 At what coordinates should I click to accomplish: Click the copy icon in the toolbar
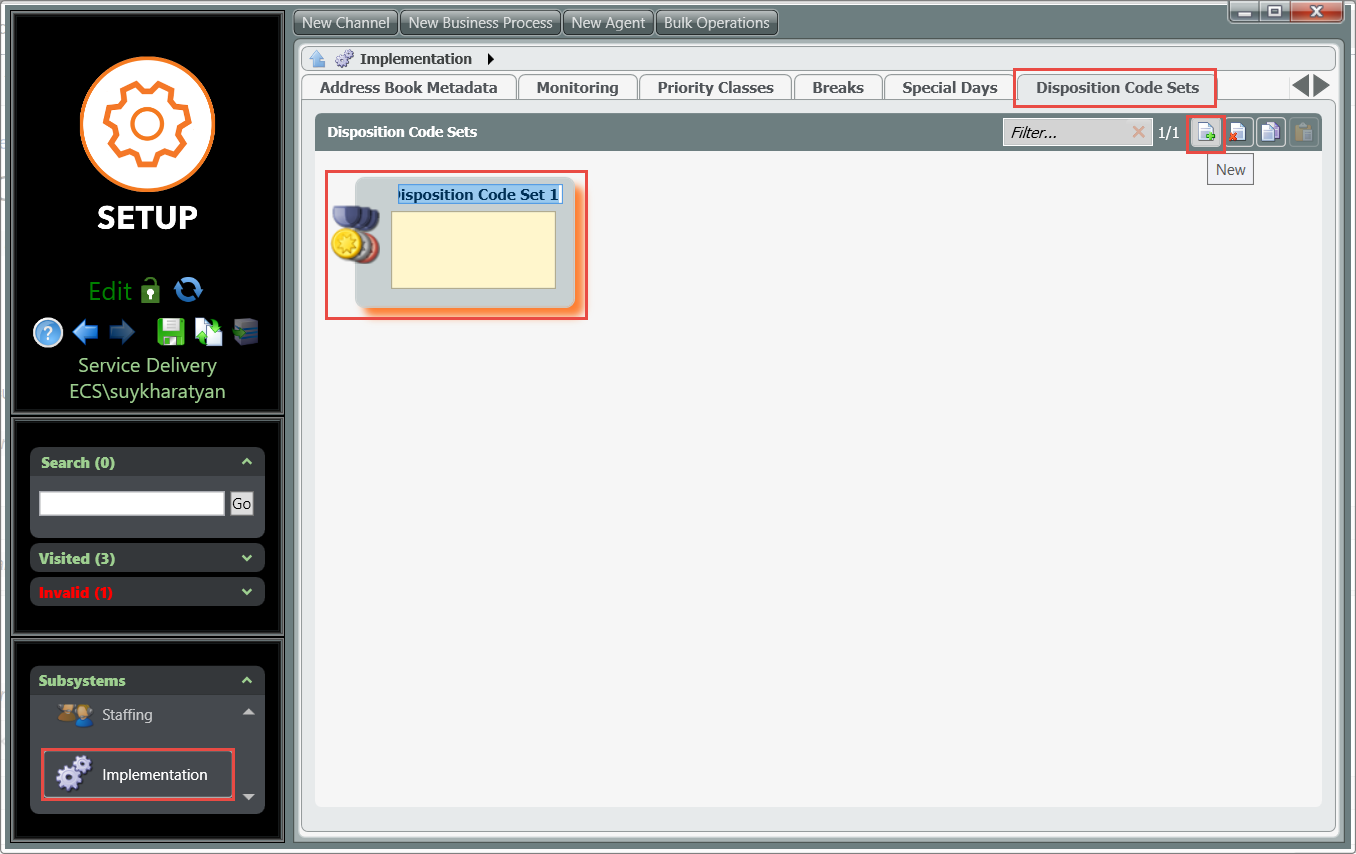(x=1270, y=132)
